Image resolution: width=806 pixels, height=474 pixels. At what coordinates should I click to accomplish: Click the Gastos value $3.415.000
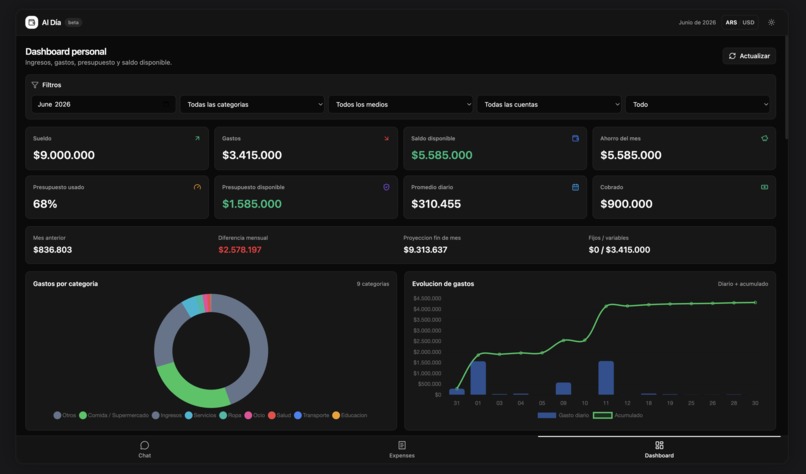point(252,155)
